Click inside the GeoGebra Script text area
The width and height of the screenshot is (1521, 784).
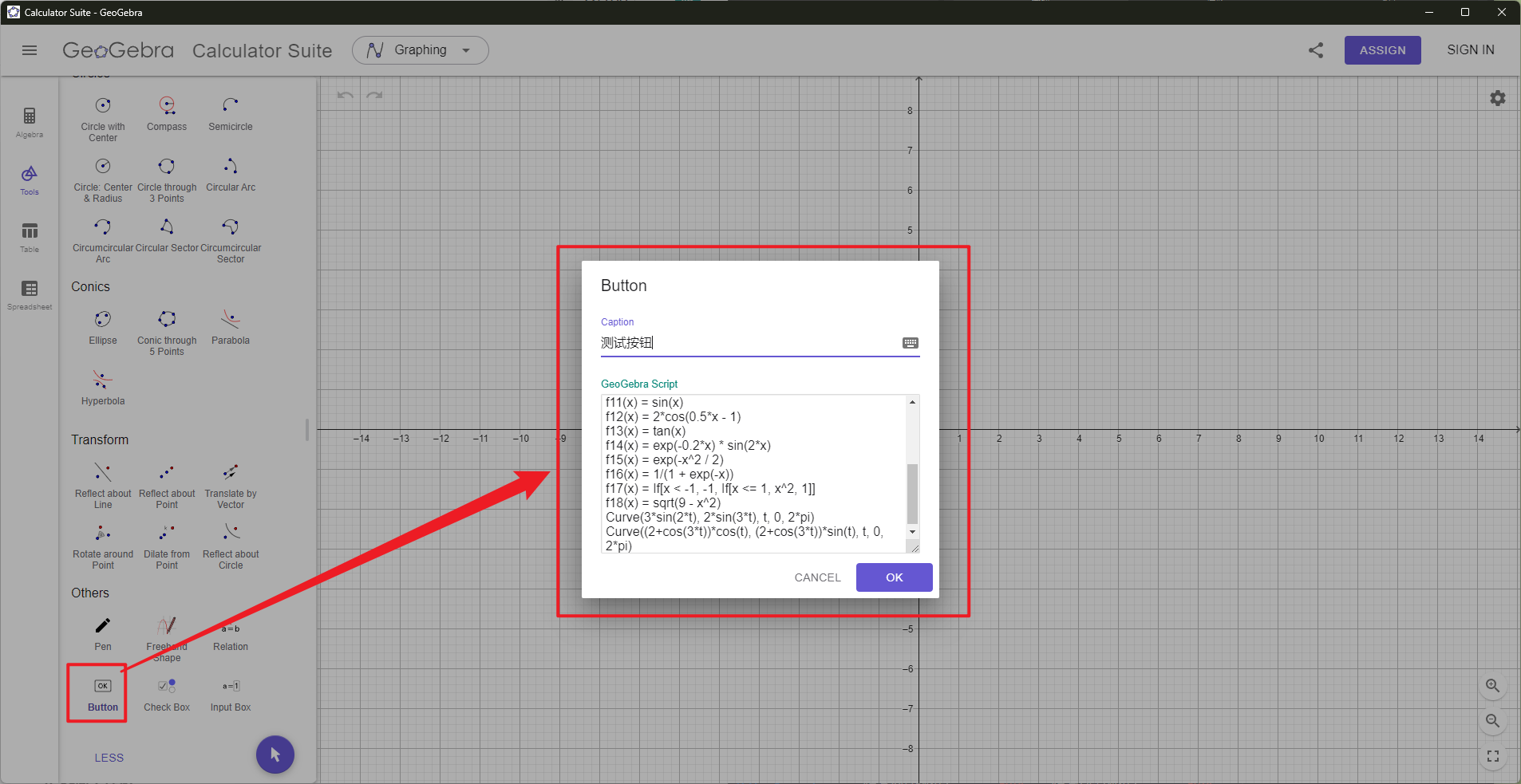pyautogui.click(x=753, y=474)
